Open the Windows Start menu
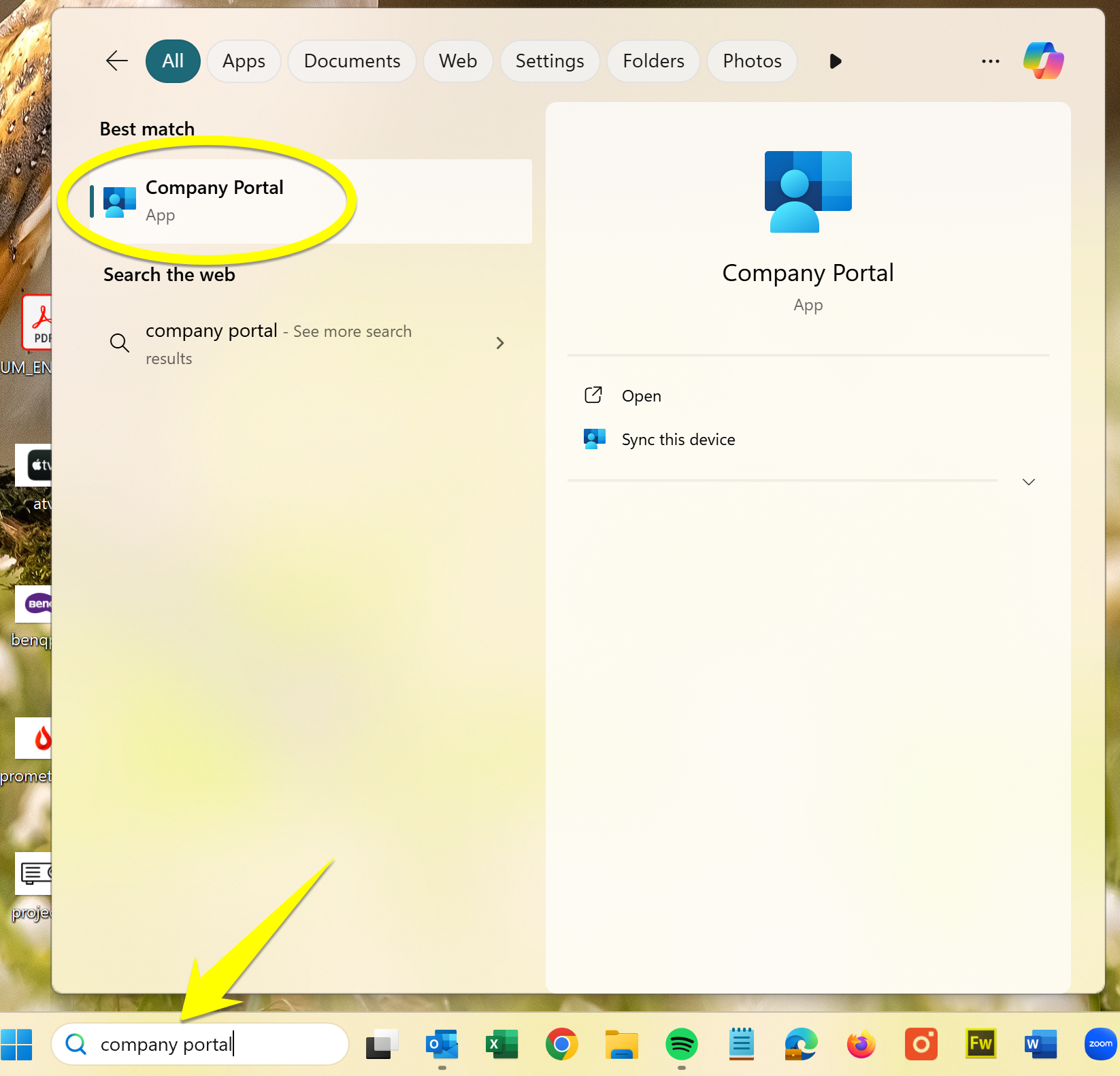1120x1076 pixels. [17, 1044]
